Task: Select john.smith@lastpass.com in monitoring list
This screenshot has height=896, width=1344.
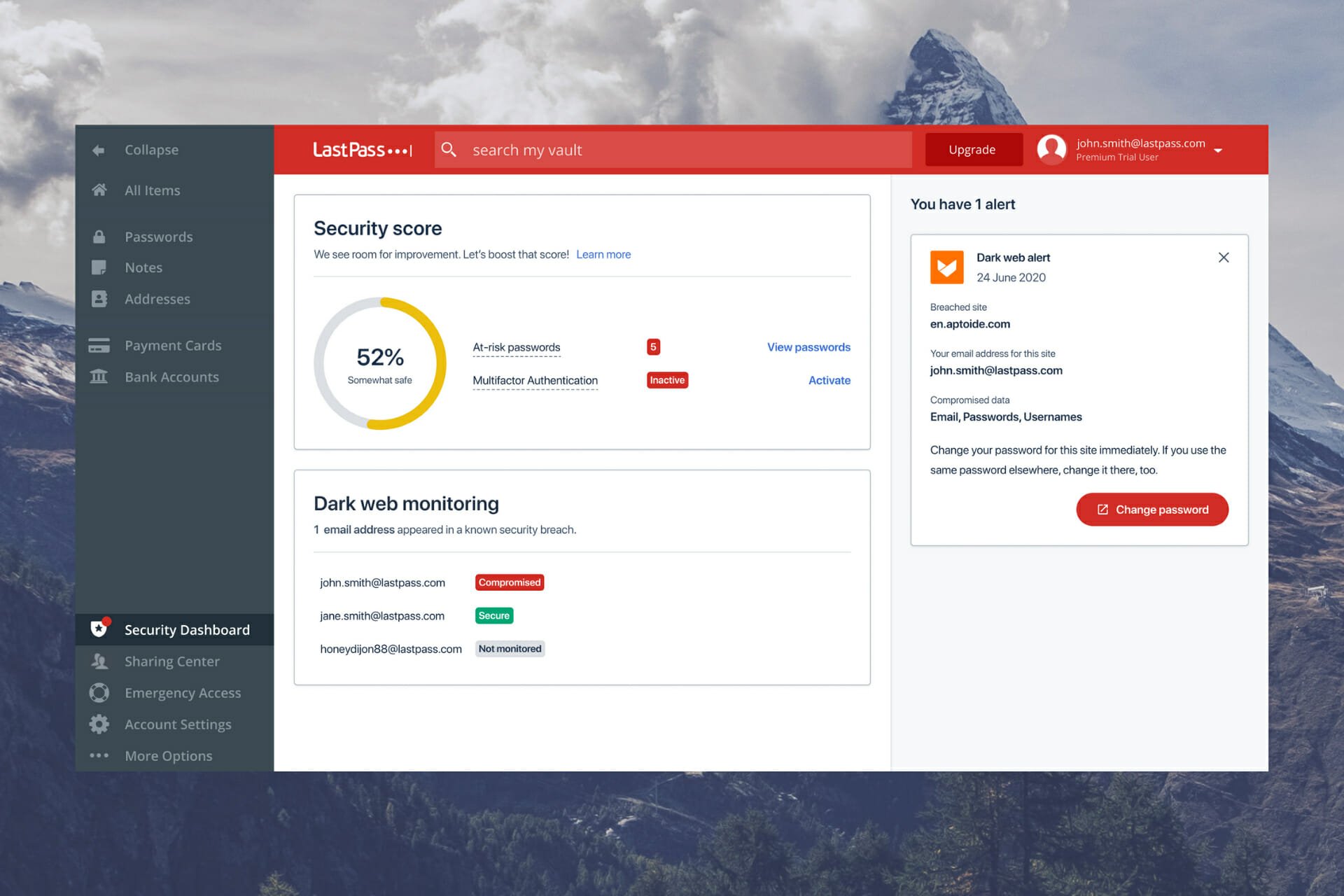Action: tap(382, 582)
